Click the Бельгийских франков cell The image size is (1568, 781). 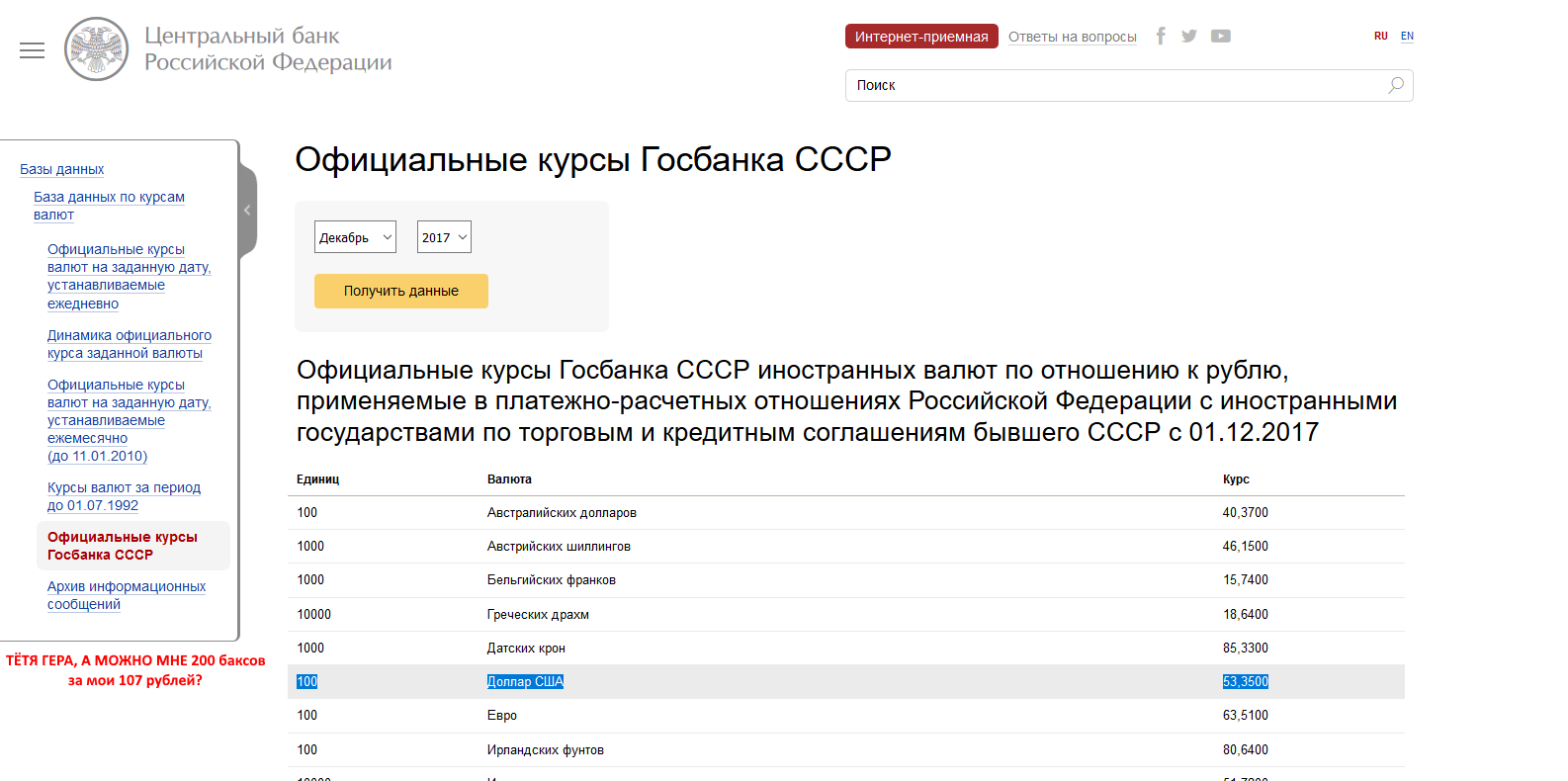[552, 579]
